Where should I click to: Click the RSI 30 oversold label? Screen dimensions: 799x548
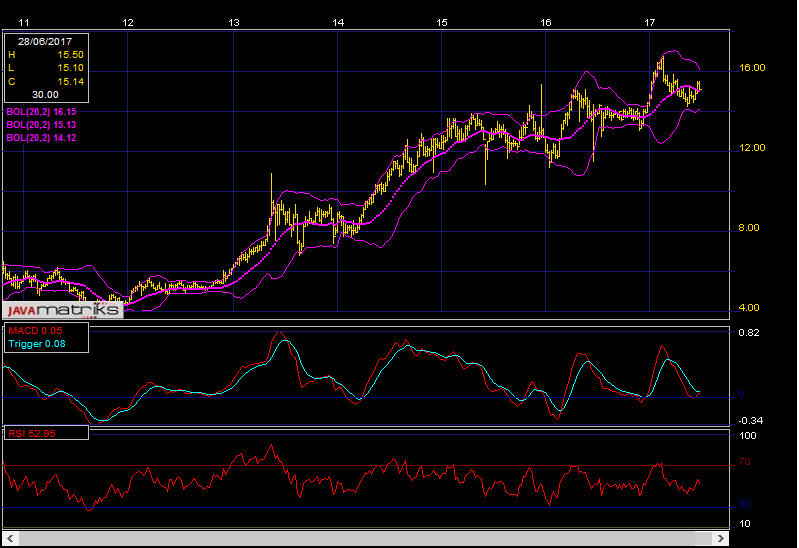tap(744, 504)
